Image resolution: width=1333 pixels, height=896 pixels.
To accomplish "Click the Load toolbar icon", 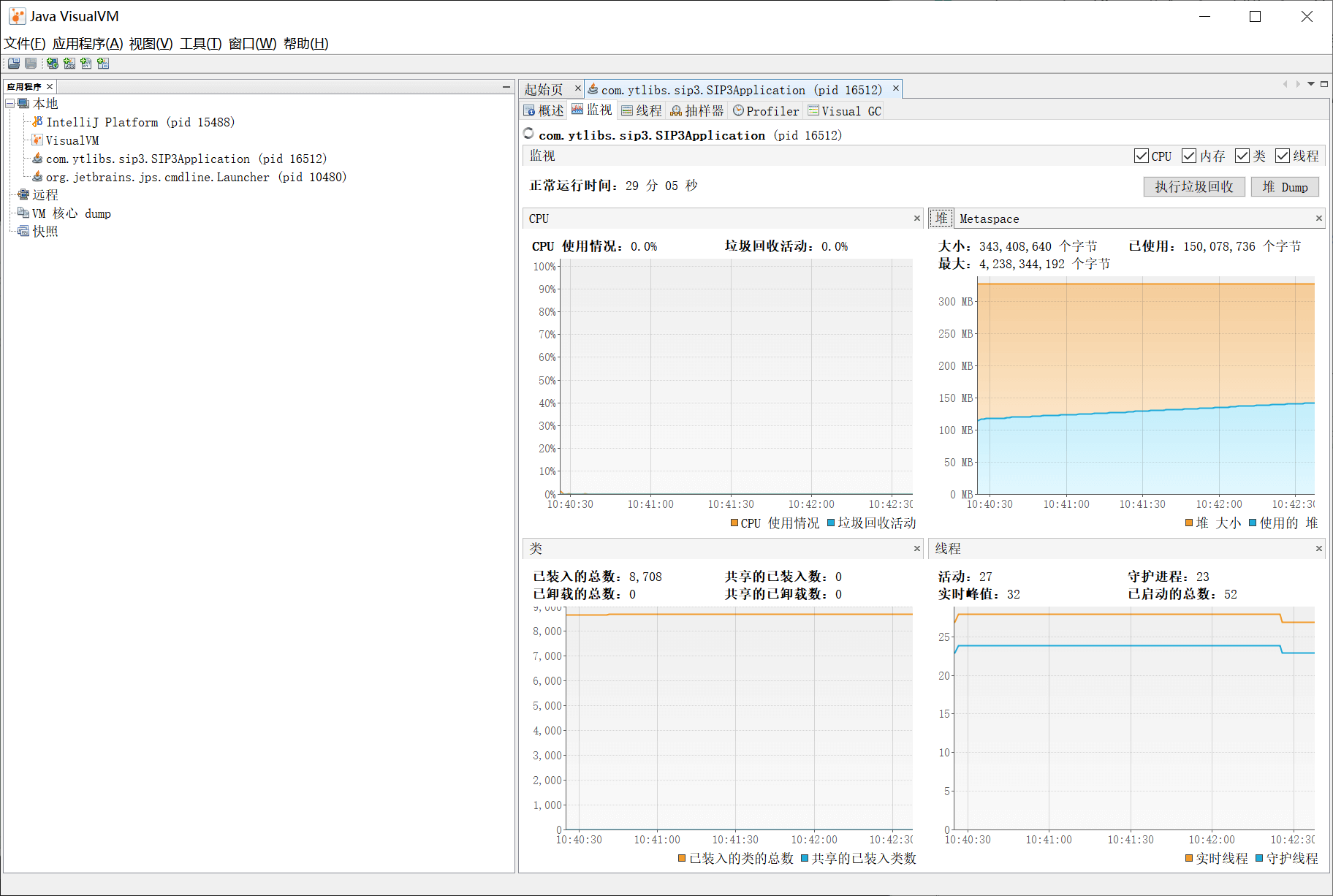I will tap(14, 64).
